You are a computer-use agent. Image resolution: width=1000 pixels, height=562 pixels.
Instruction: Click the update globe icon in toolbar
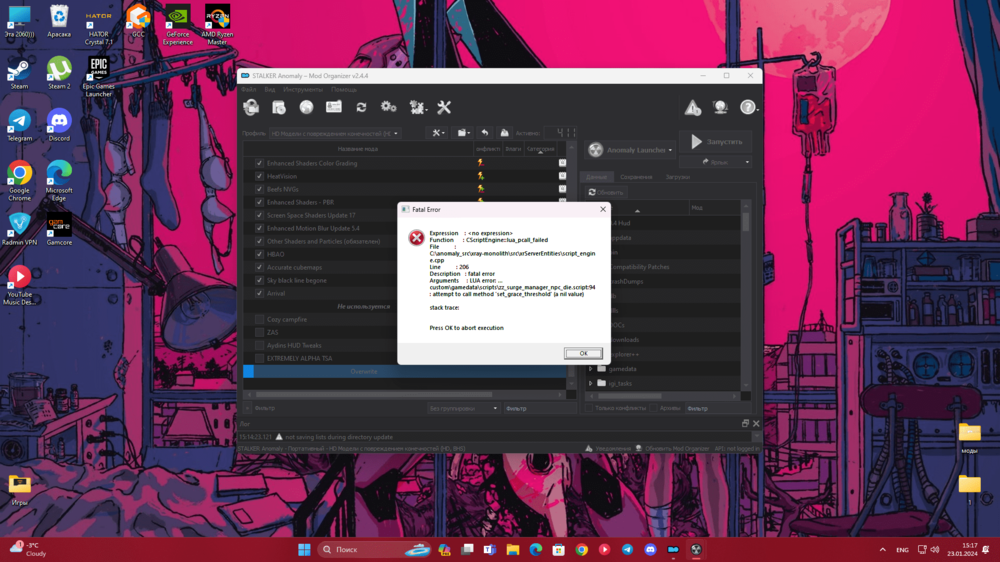[x=720, y=107]
